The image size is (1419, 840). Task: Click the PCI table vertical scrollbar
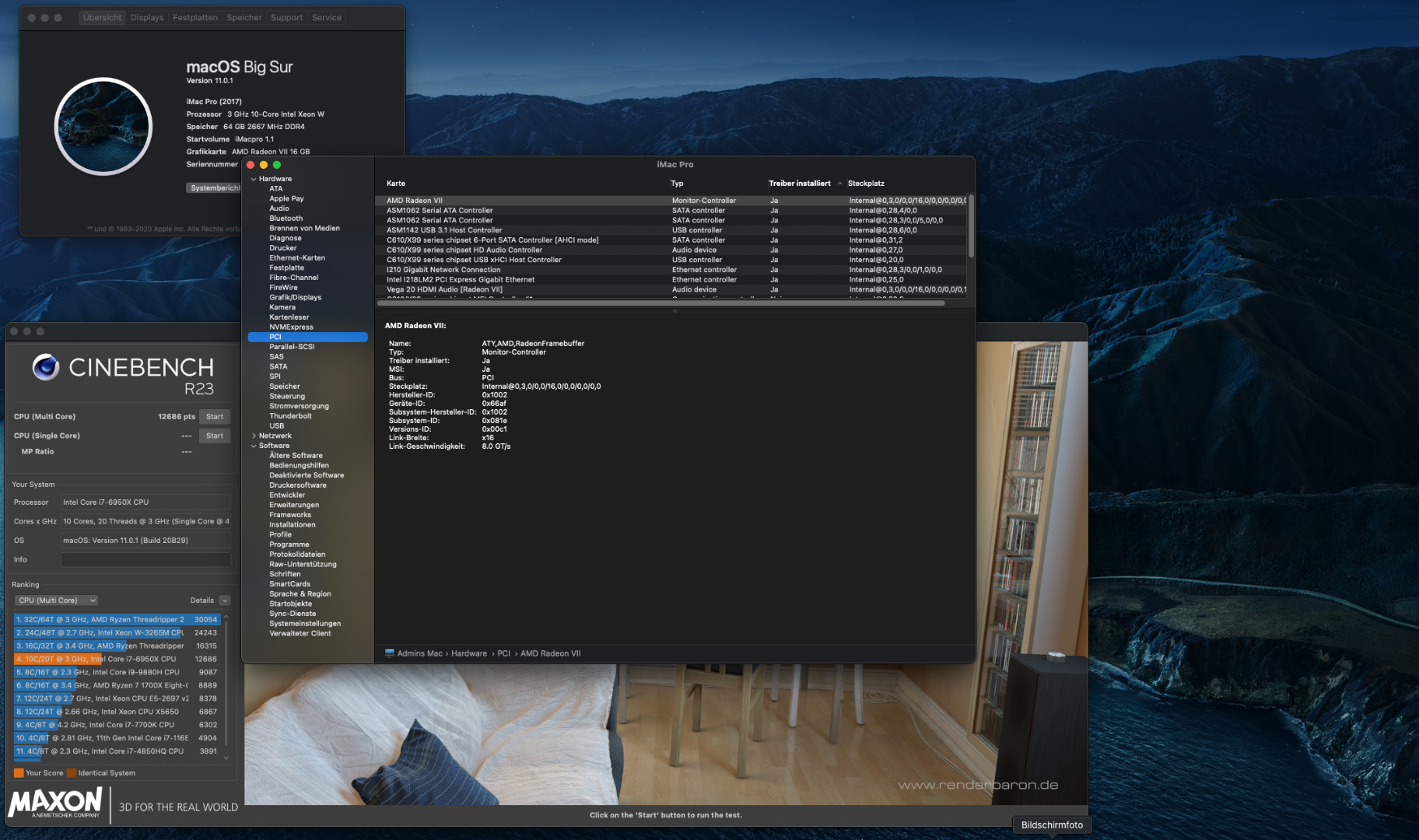(x=971, y=226)
